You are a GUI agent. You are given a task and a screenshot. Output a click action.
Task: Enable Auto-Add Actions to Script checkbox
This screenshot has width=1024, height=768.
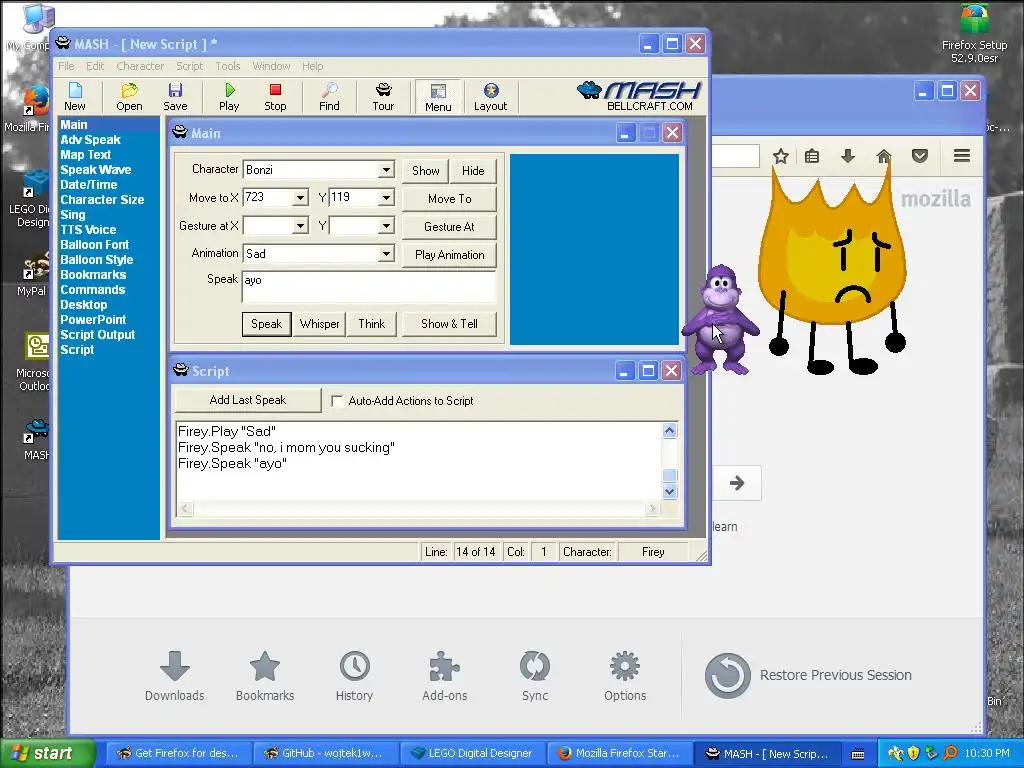point(337,401)
